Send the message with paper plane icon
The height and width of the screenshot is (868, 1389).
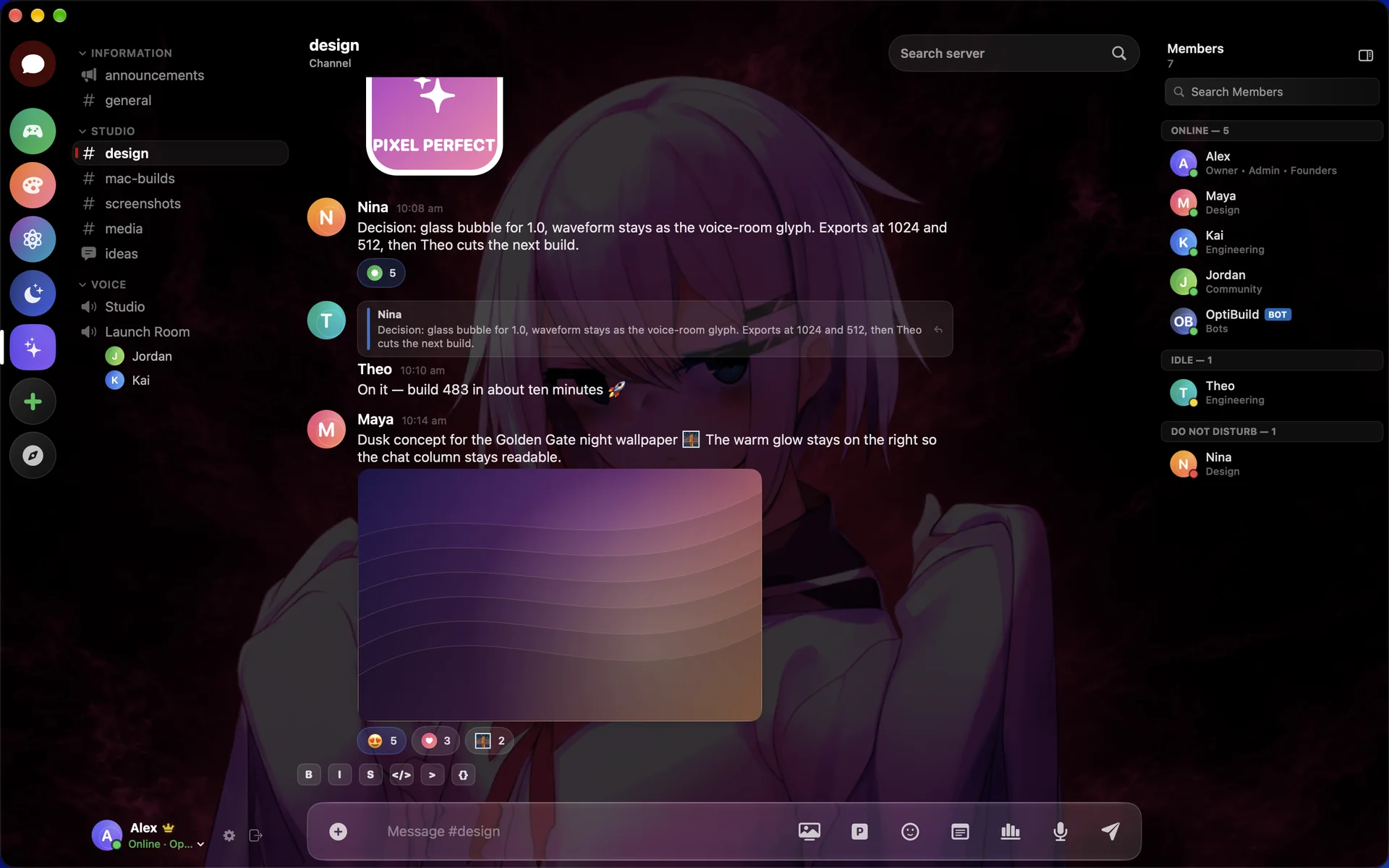click(x=1110, y=832)
